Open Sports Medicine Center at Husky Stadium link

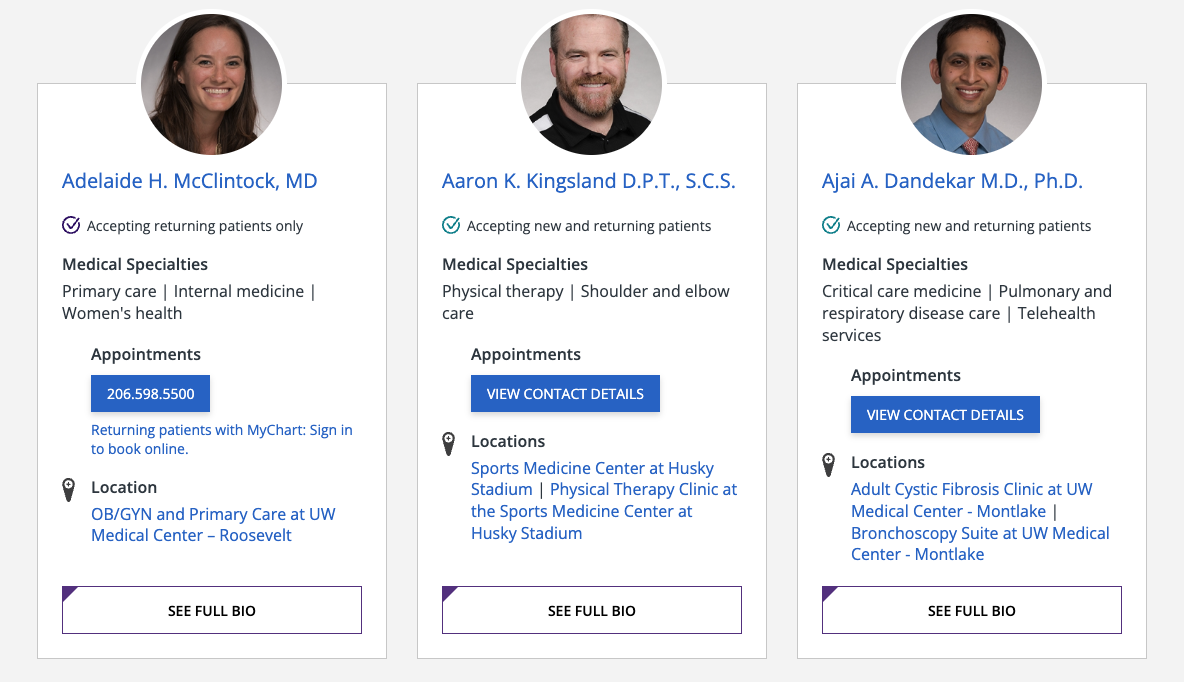click(592, 469)
